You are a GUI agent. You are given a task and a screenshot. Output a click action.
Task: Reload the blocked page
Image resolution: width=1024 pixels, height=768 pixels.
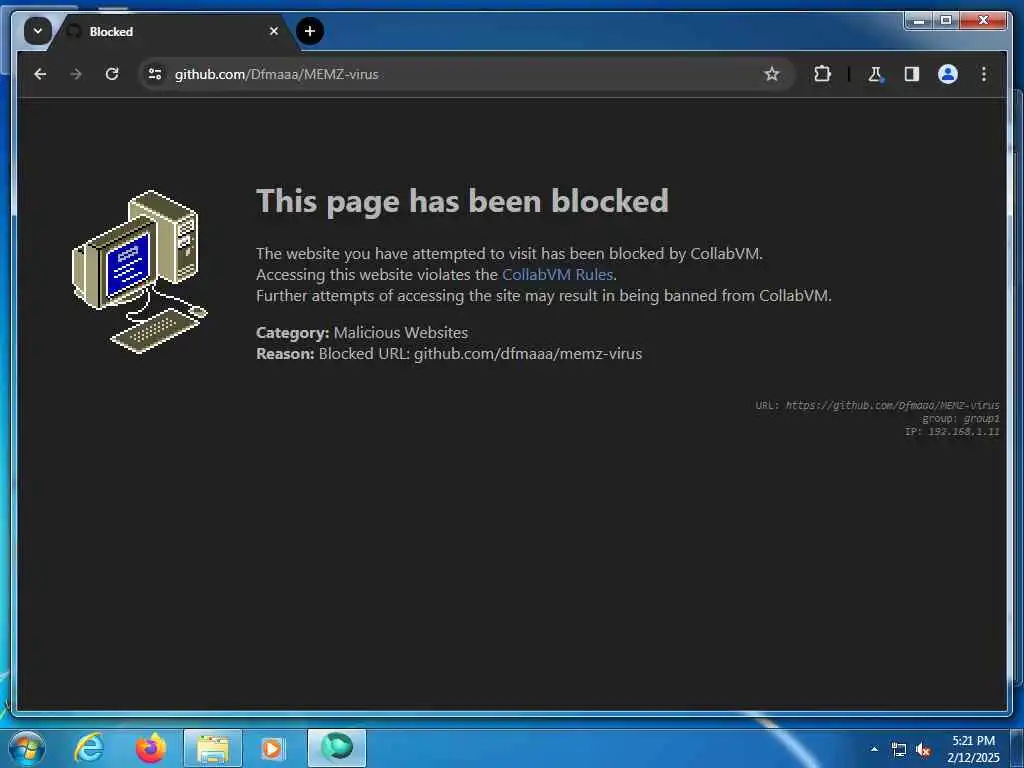[x=112, y=74]
